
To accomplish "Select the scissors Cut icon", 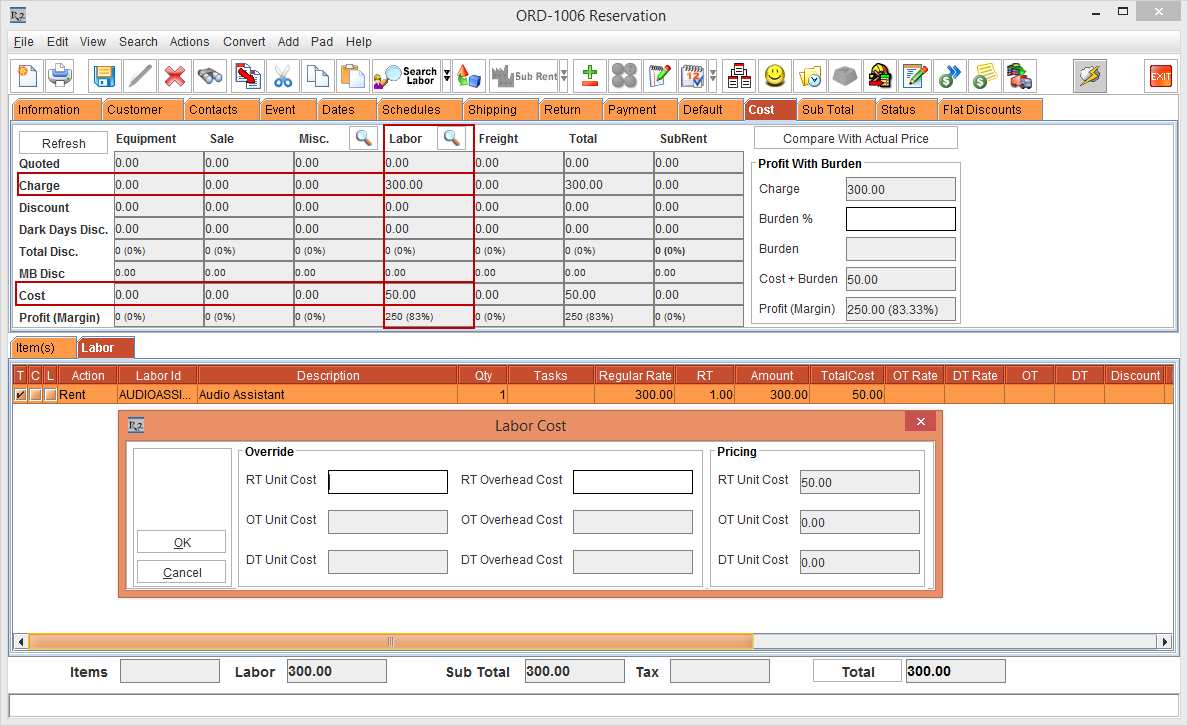I will pyautogui.click(x=283, y=76).
